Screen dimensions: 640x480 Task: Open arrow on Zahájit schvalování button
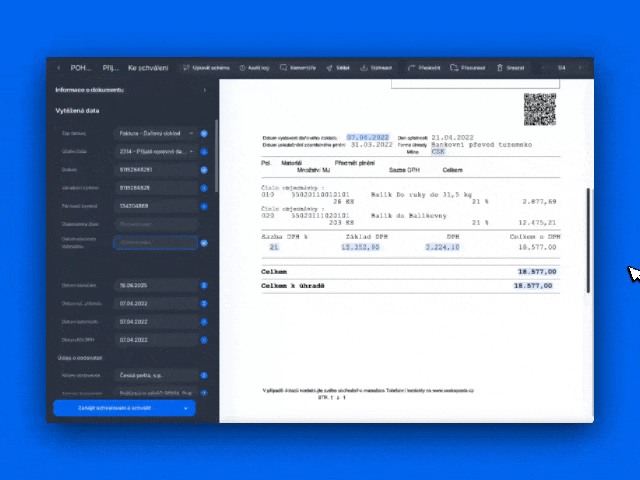186,408
